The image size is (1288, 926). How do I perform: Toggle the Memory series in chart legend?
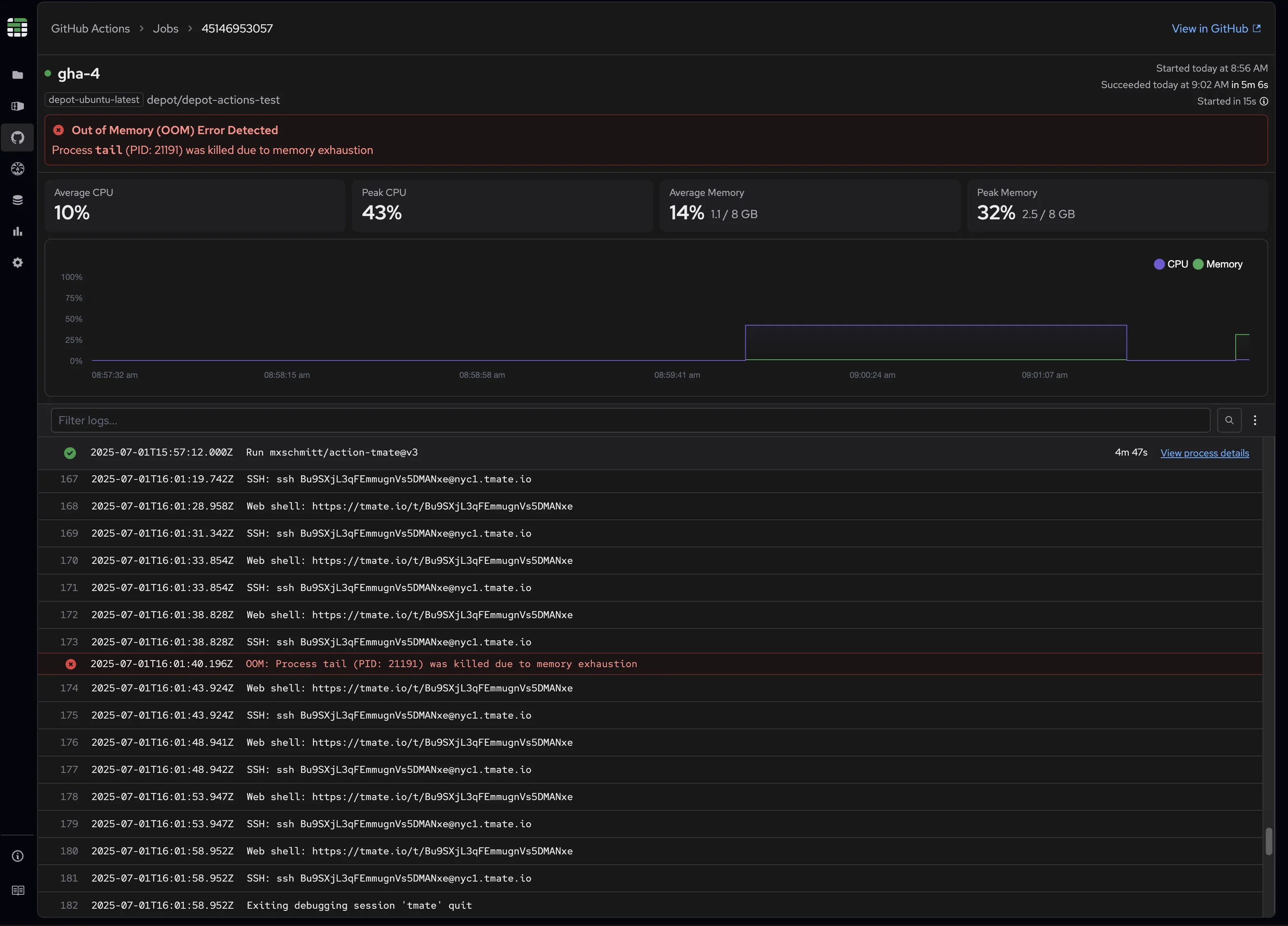click(1218, 264)
